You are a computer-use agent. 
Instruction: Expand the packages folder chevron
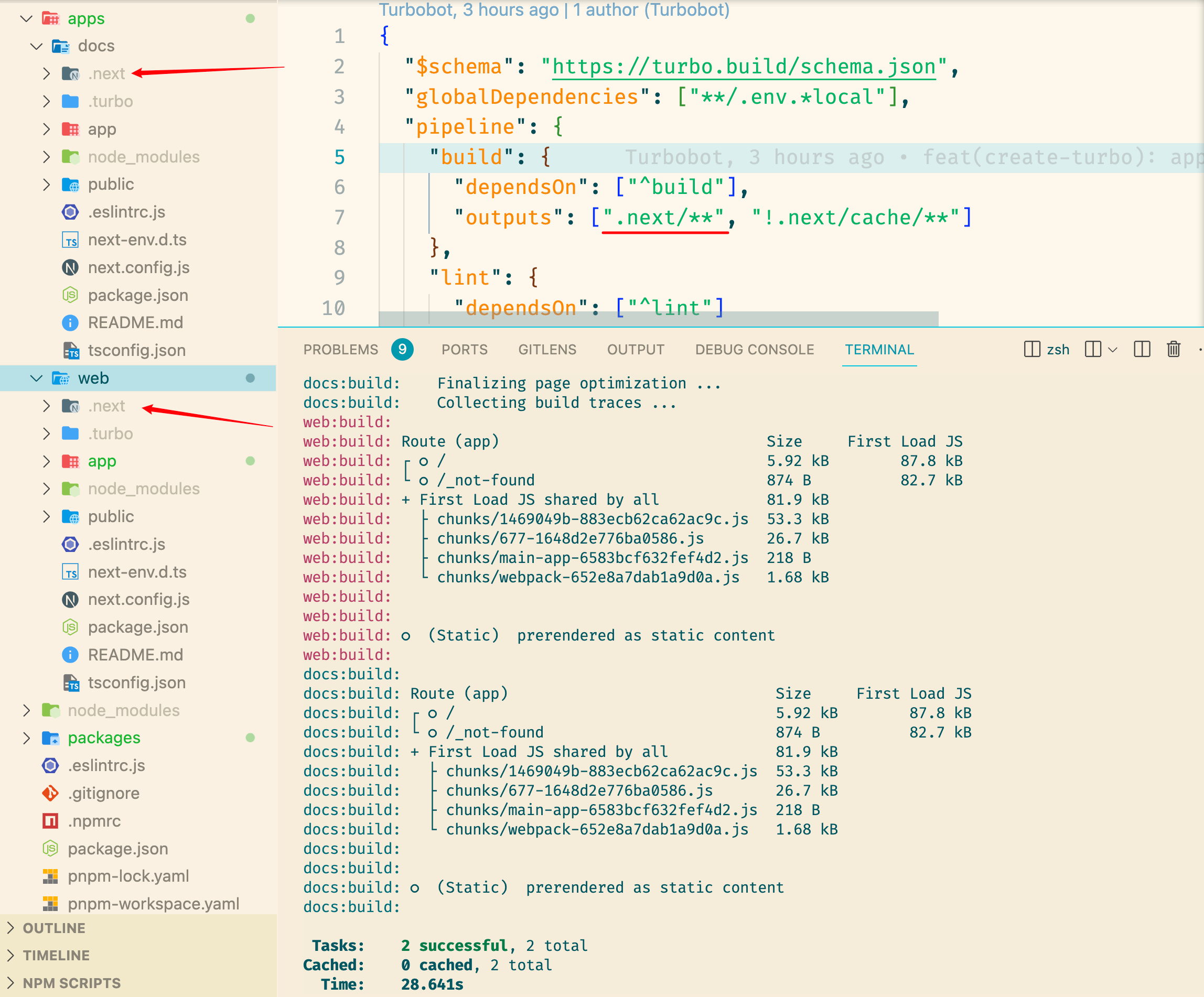click(x=26, y=738)
